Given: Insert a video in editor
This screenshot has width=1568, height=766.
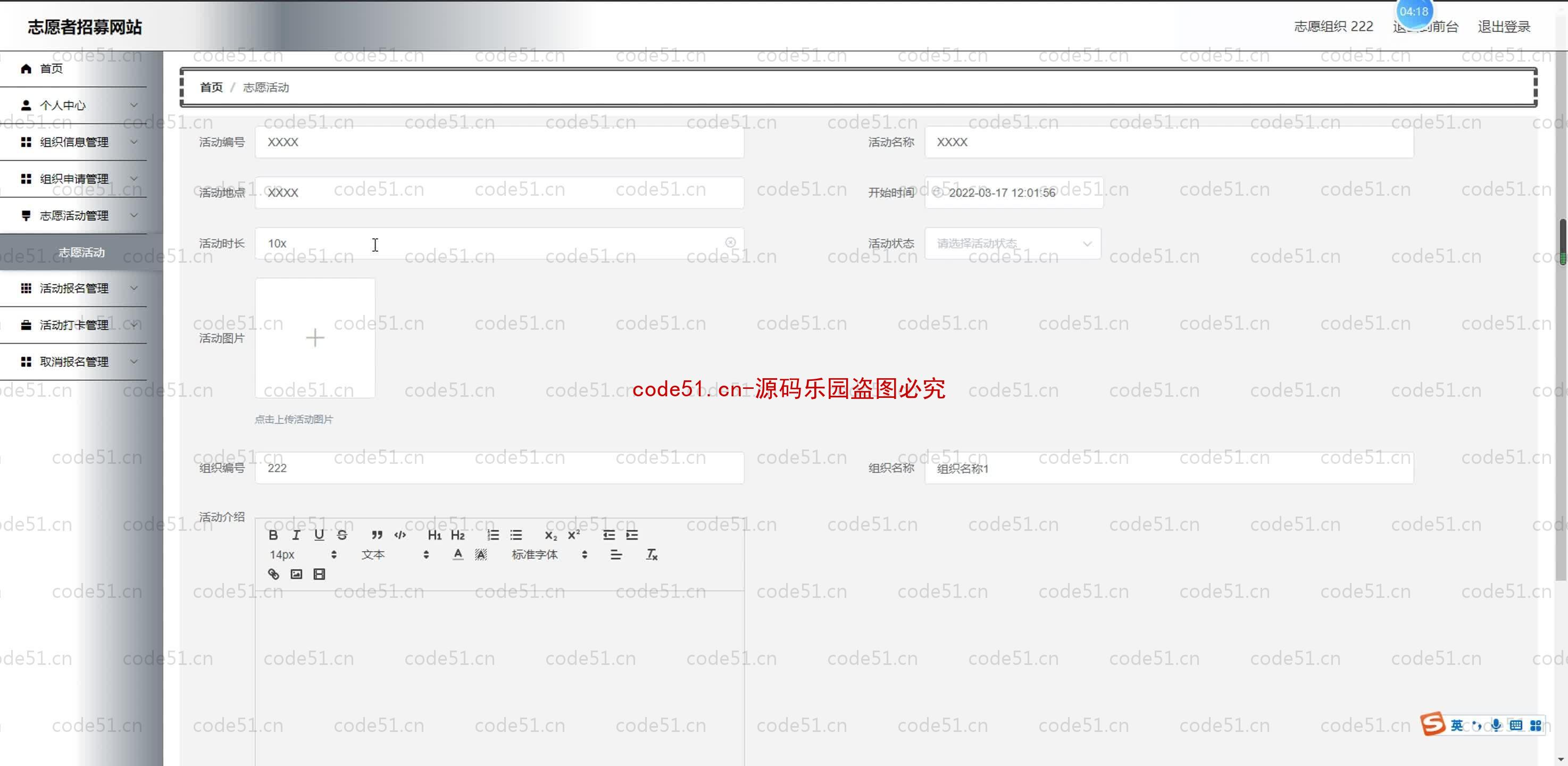Looking at the screenshot, I should 319,574.
